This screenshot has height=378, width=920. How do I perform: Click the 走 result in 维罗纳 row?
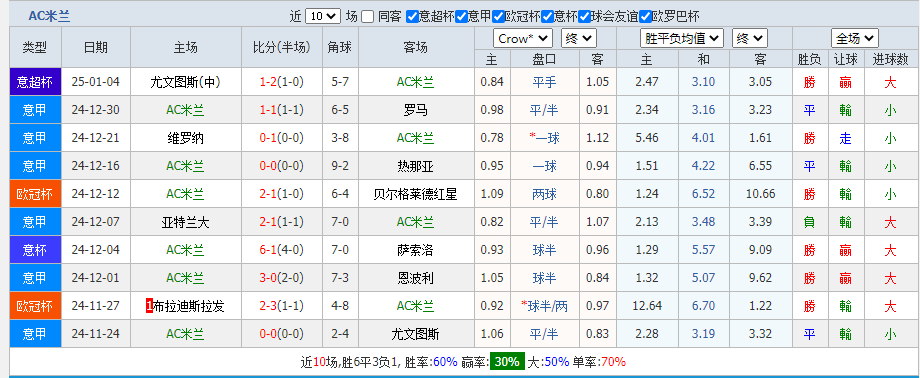click(845, 138)
